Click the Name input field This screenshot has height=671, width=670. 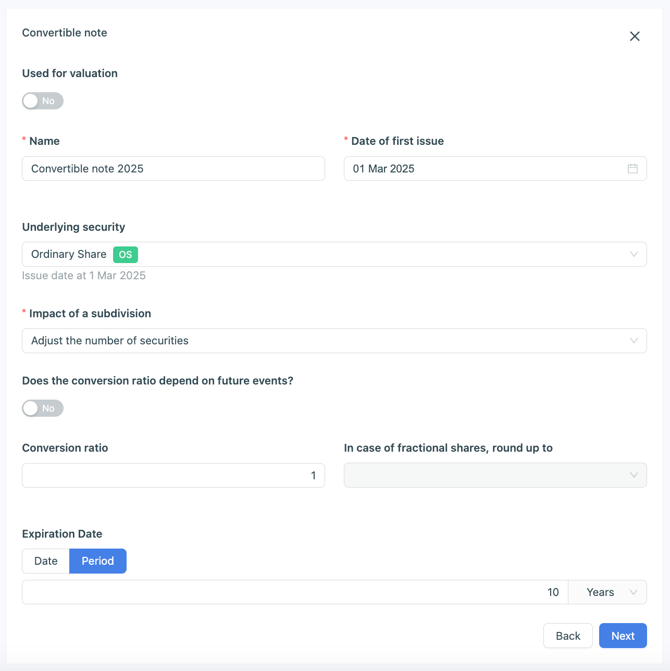coord(173,169)
